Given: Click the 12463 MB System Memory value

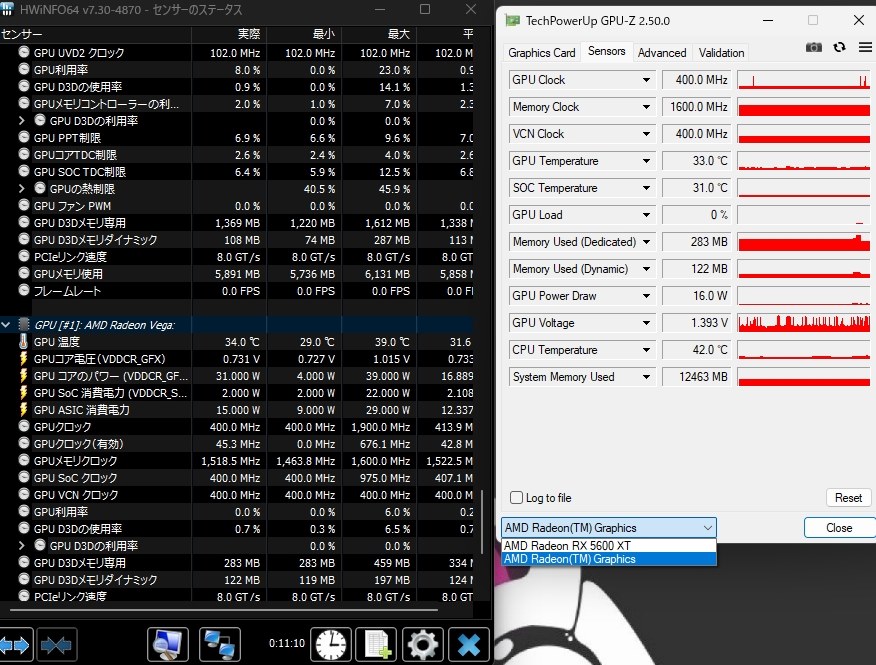Looking at the screenshot, I should pos(697,377).
